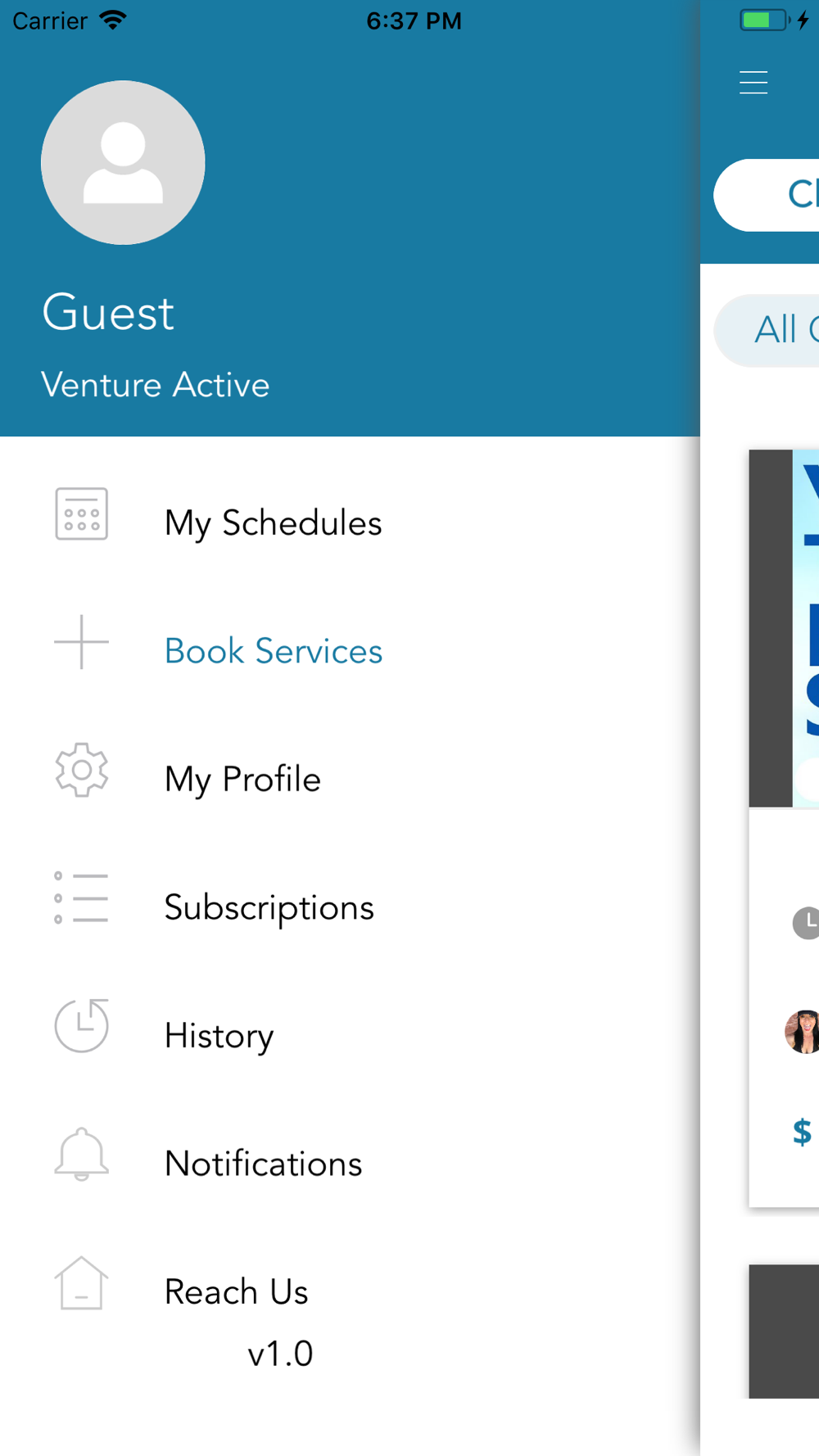
Task: Tap the house icon beside Reach Us
Action: click(x=81, y=1282)
